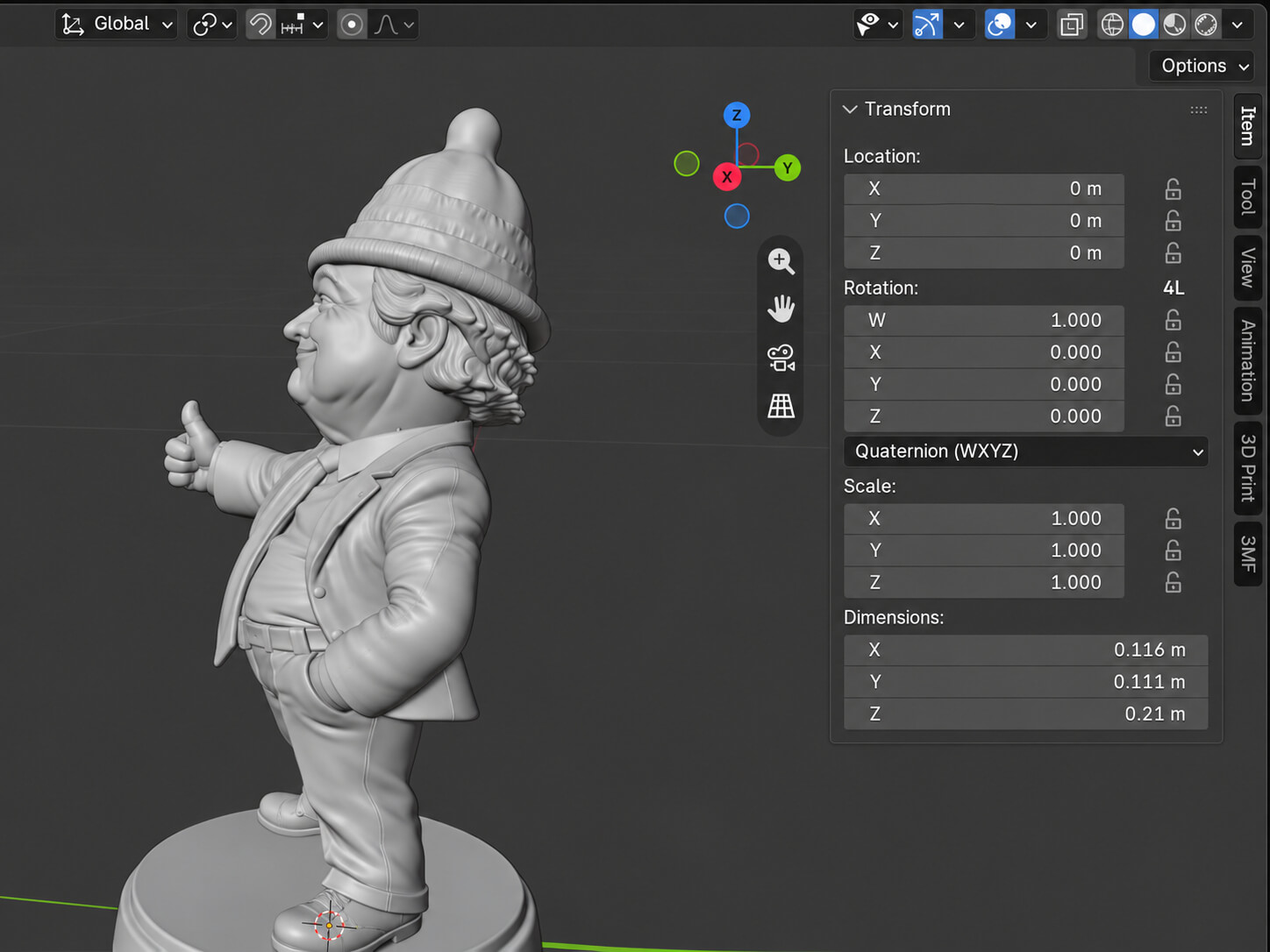Screen dimensions: 1270x952
Task: Toggle the proportional editing button
Action: 352,24
